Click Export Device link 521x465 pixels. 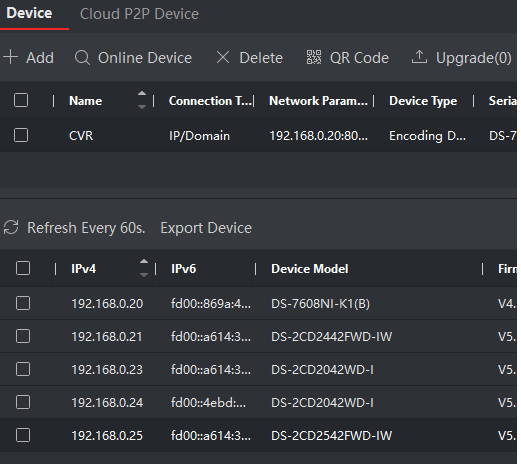(206, 228)
